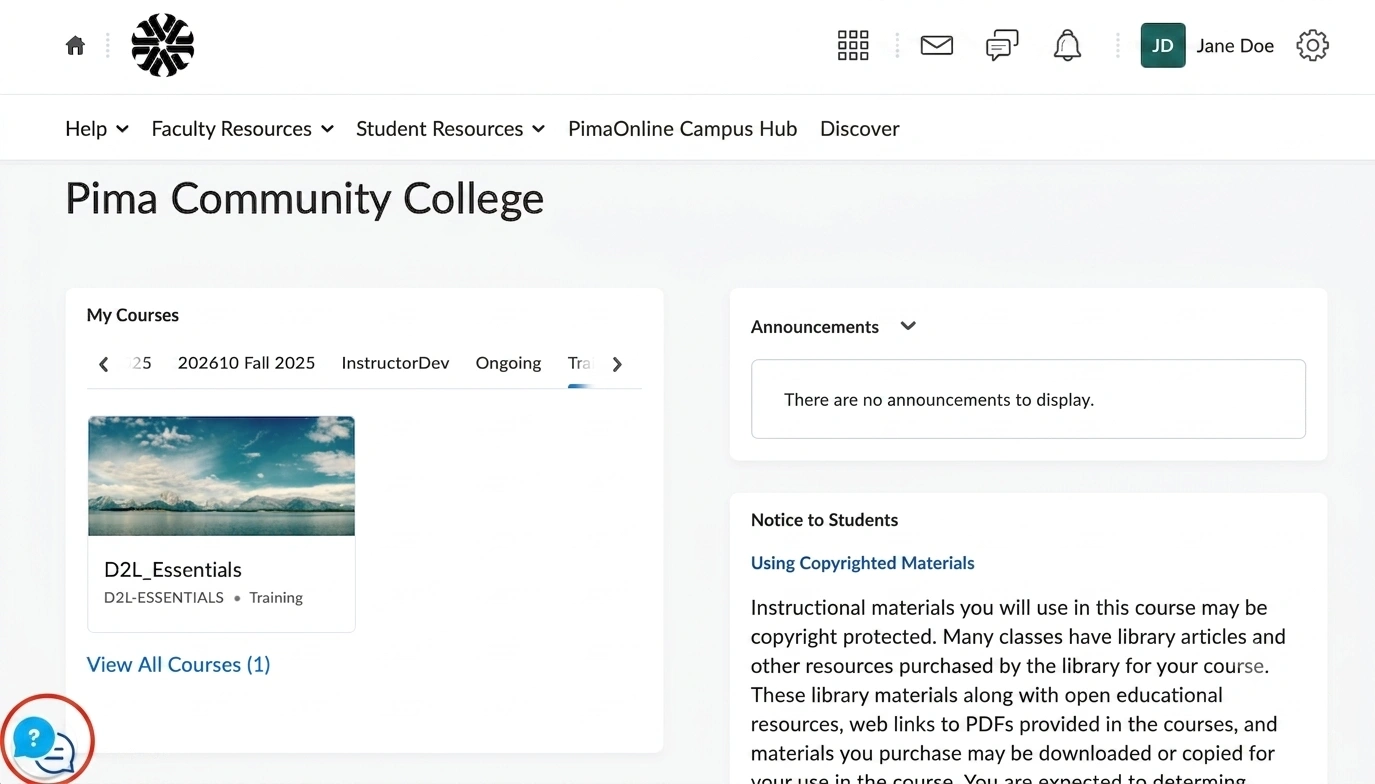Screen dimensions: 1375x784
Task: Open message alerts envelope icon
Action: (937, 45)
